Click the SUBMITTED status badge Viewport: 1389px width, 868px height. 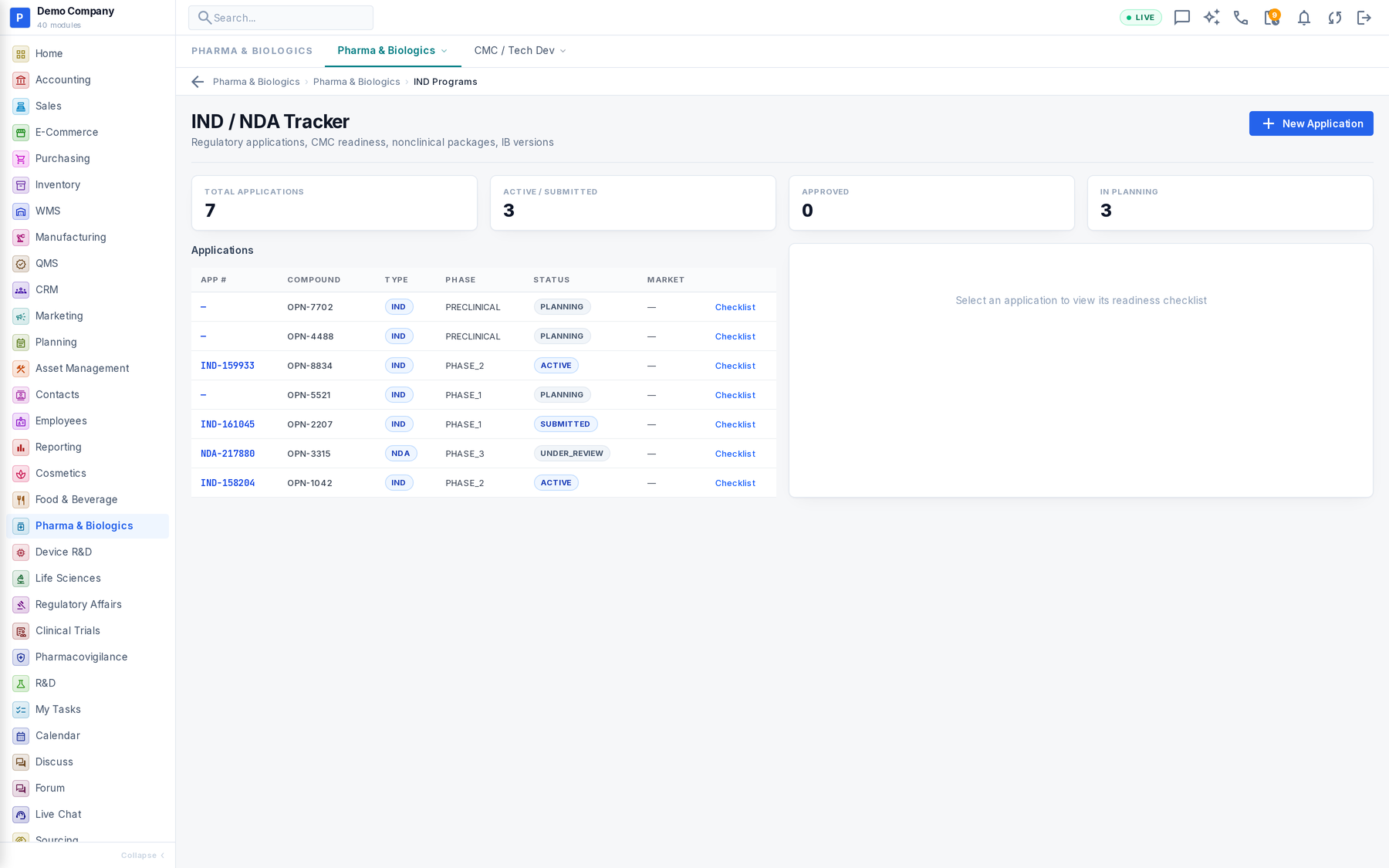566,424
